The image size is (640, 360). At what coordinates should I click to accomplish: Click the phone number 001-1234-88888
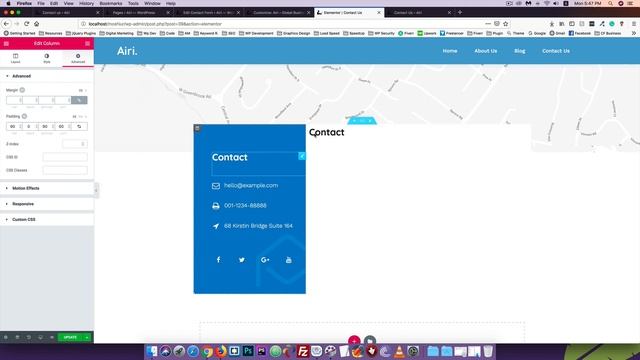[x=245, y=206]
